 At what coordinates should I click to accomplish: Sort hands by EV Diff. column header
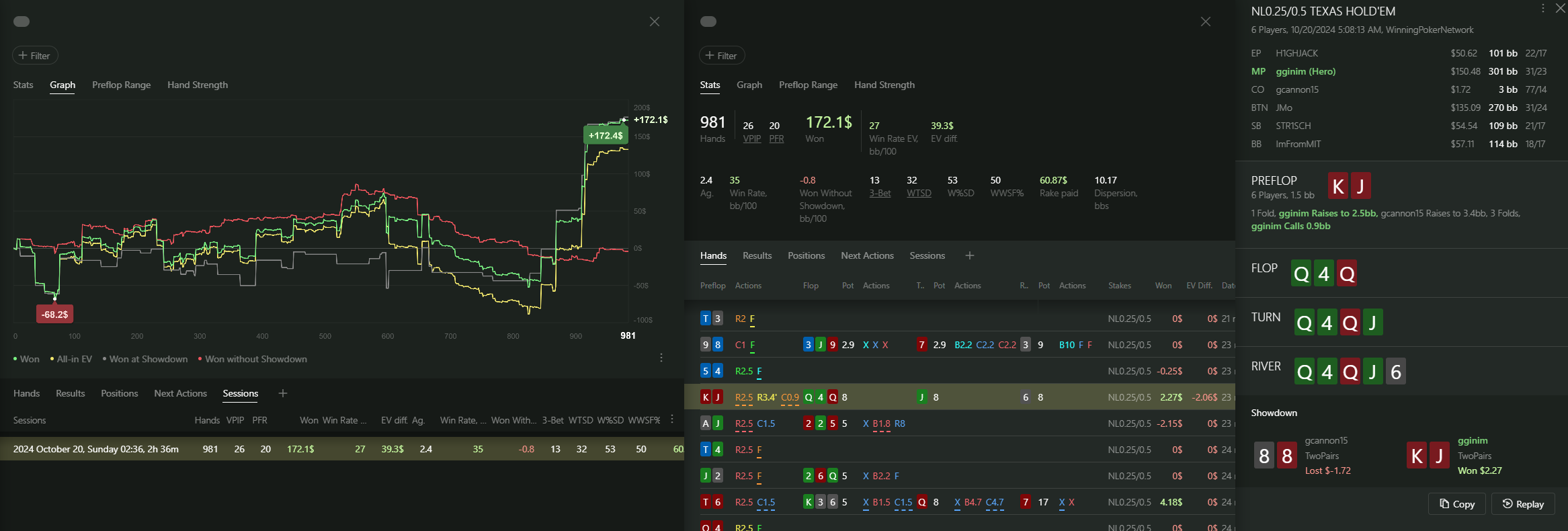pyautogui.click(x=1199, y=286)
